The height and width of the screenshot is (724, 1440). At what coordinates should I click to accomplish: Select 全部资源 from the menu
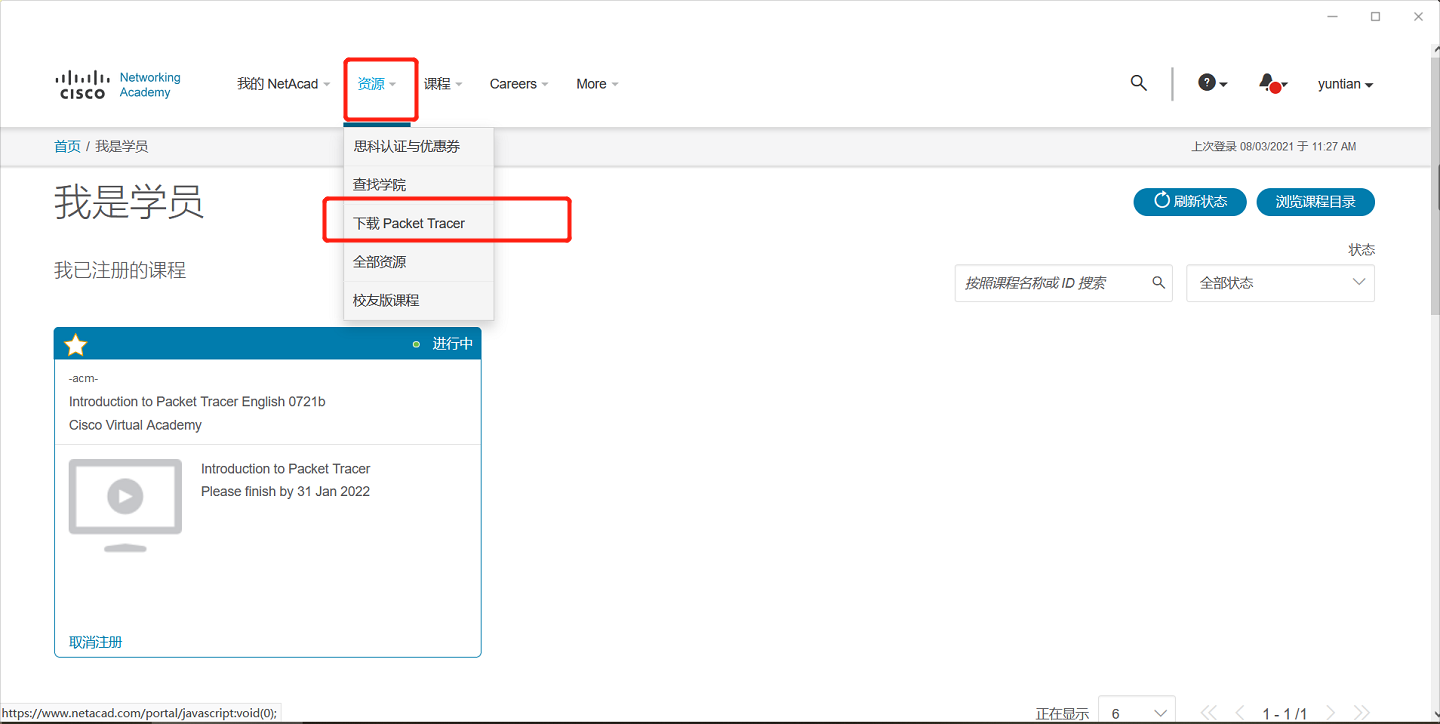(418, 262)
